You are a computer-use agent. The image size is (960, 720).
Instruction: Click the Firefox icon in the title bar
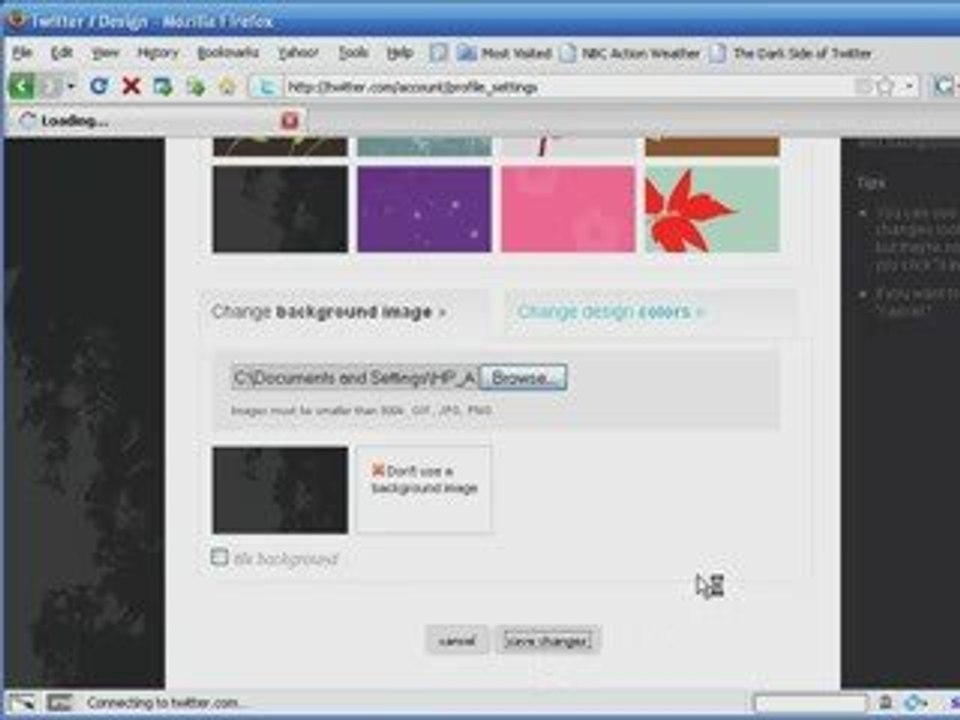click(17, 20)
